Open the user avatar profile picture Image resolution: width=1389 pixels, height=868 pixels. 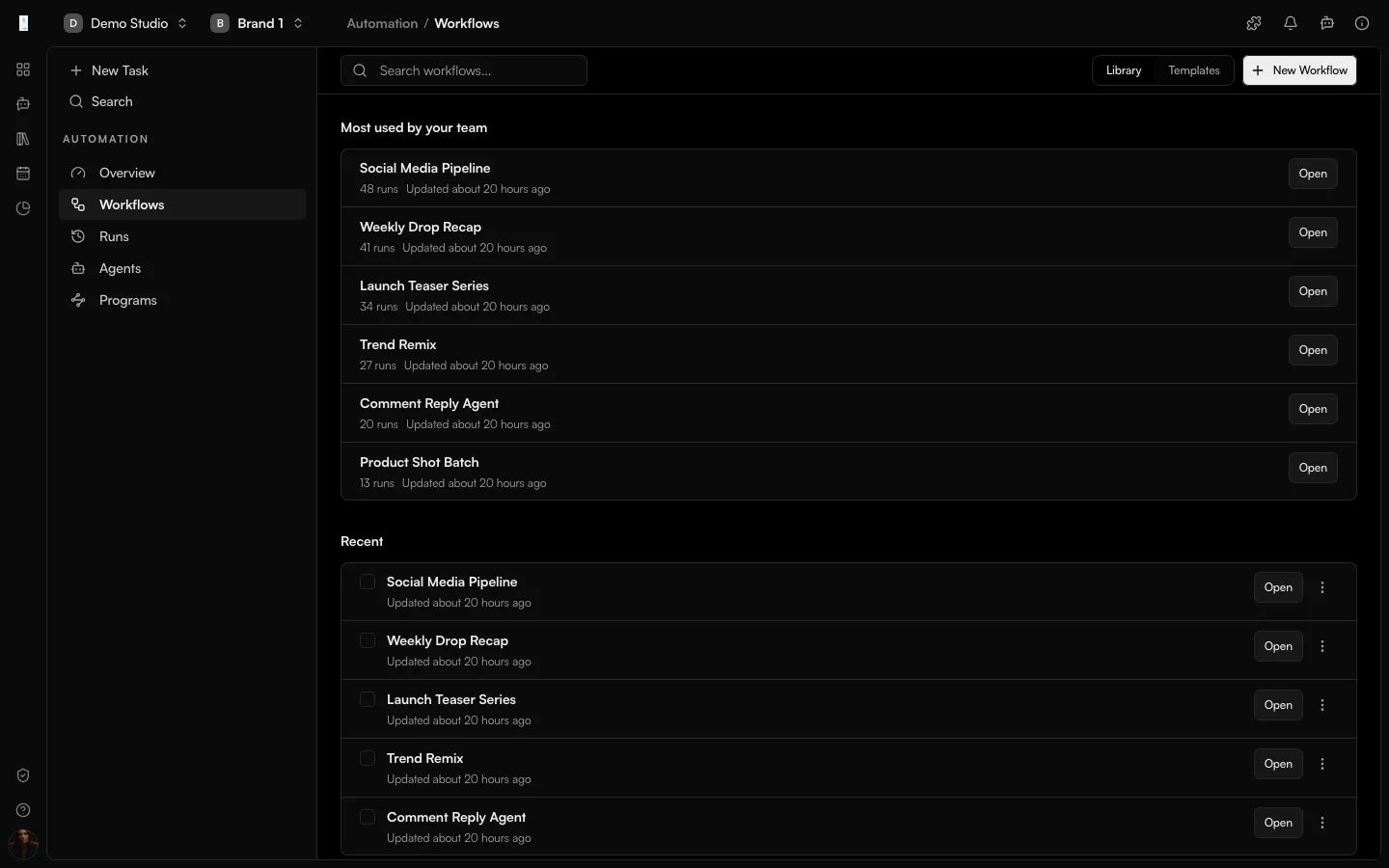click(x=23, y=845)
